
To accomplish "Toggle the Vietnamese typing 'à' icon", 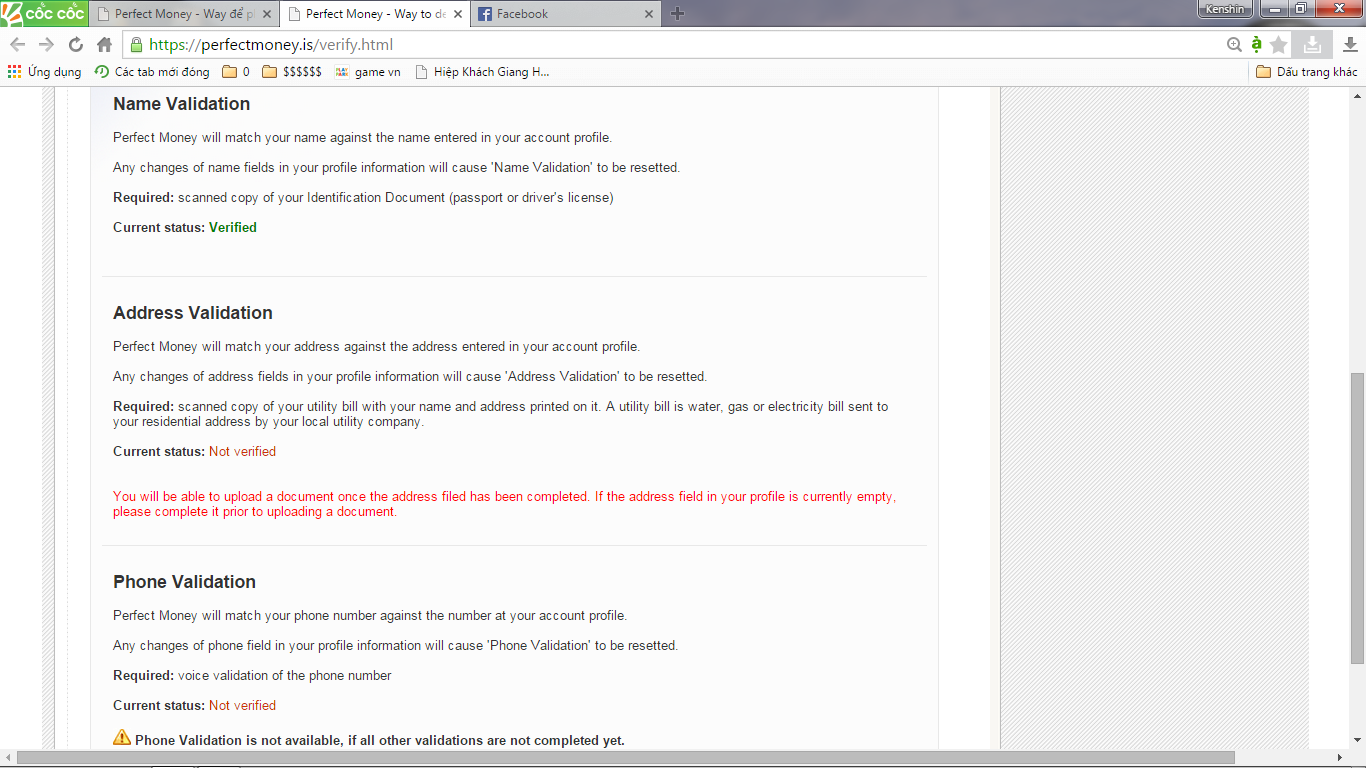I will point(1257,44).
